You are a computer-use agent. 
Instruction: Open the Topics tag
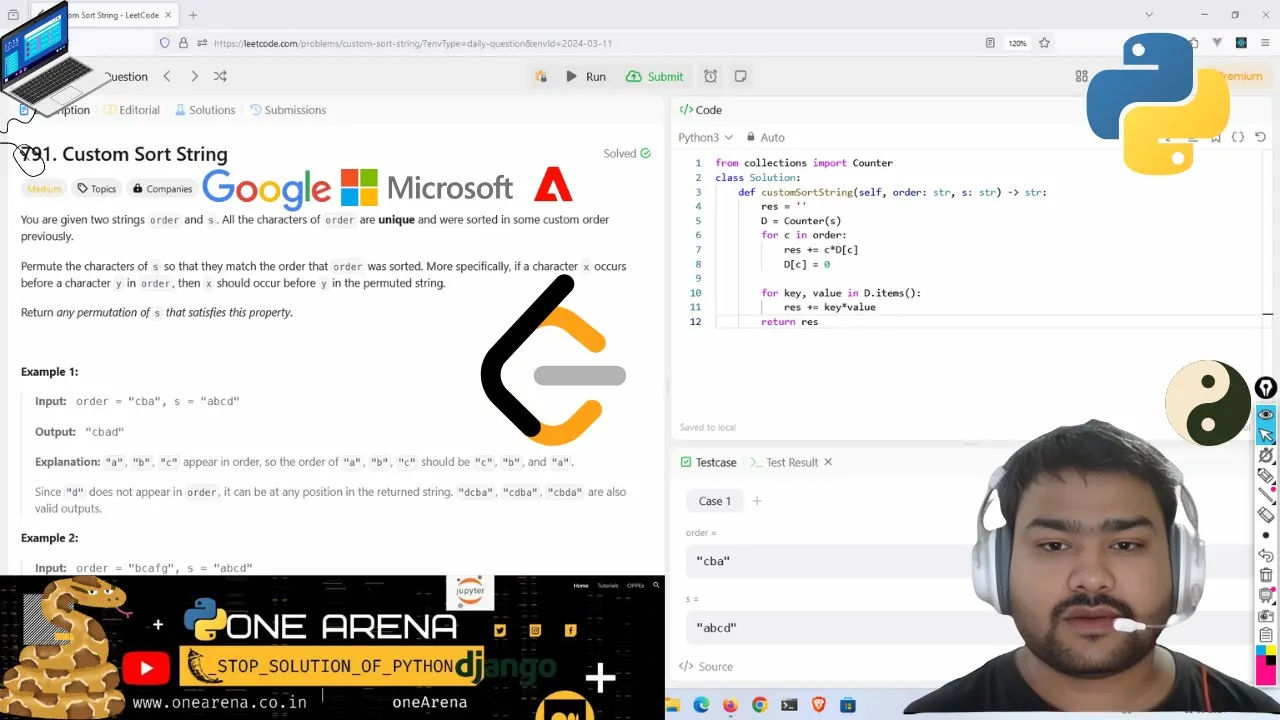97,188
